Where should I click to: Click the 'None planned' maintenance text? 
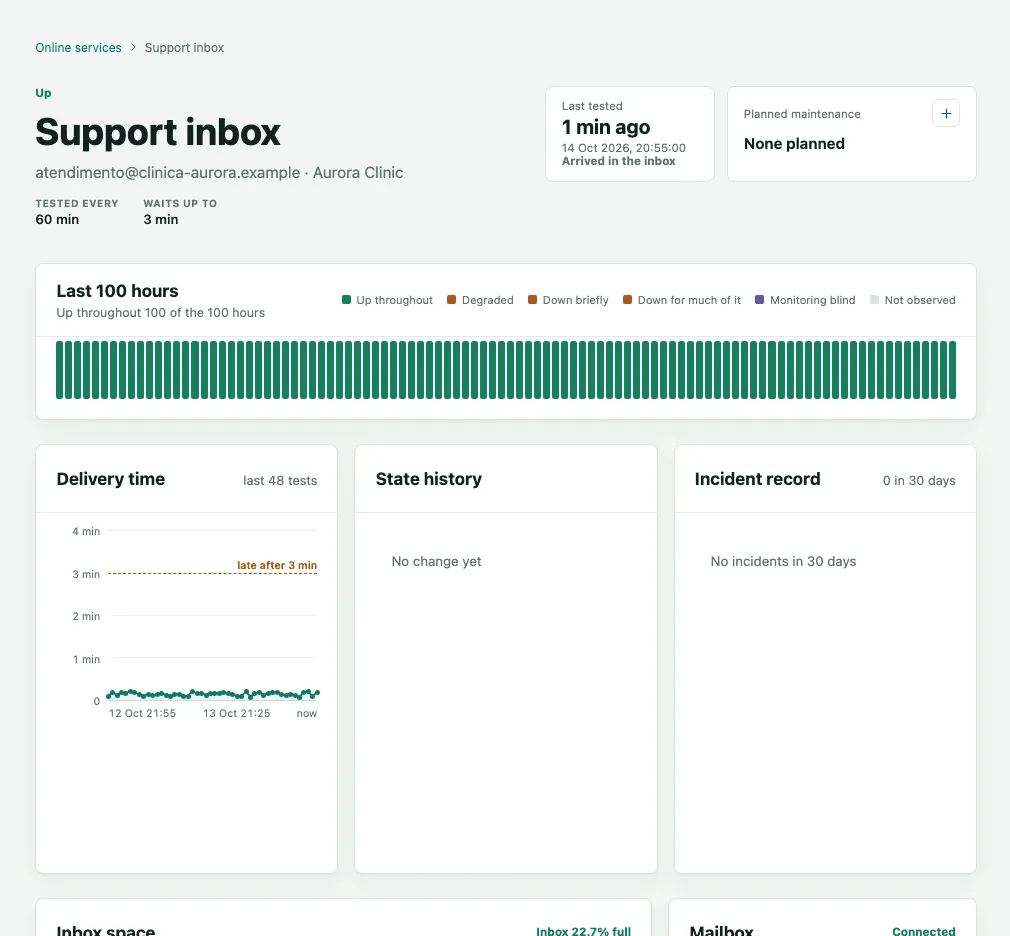pyautogui.click(x=794, y=144)
